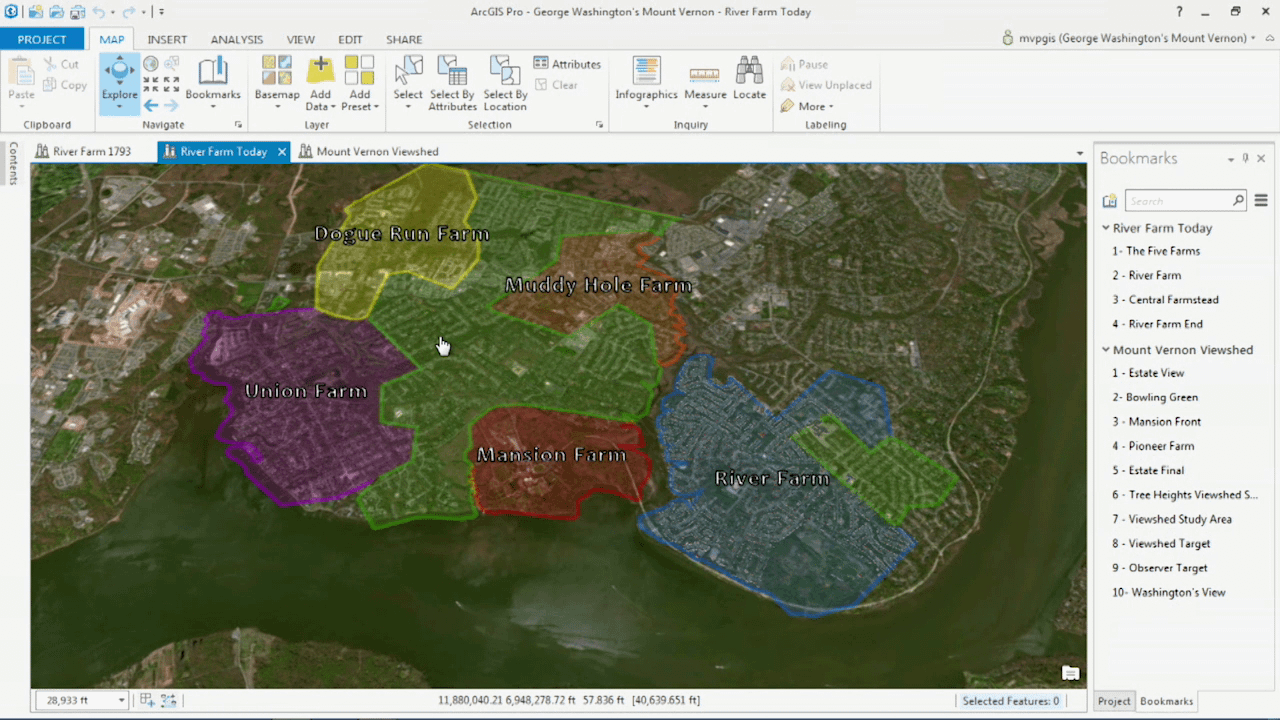The image size is (1280, 720).
Task: Open the PROJECT tab
Action: click(x=42, y=39)
